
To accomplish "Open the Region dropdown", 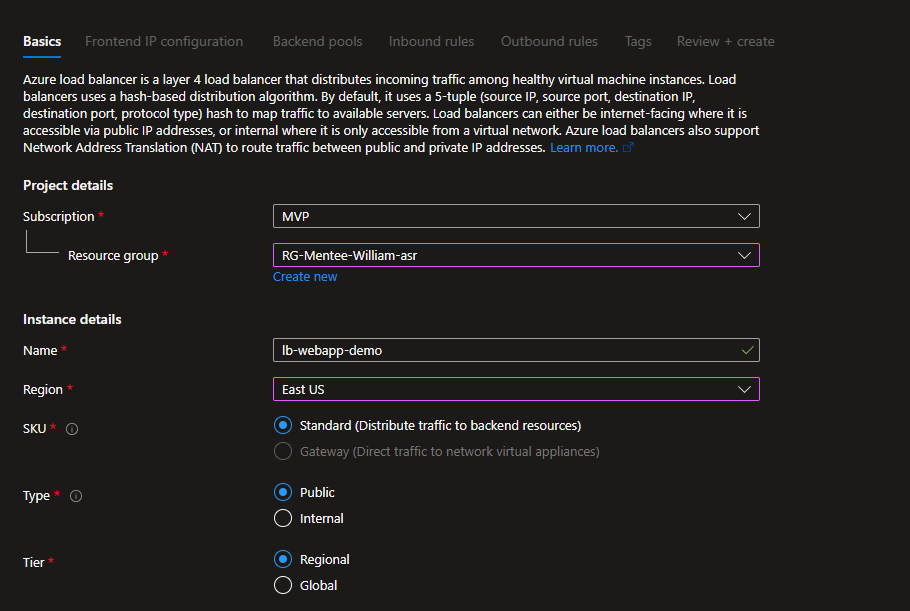I will (515, 389).
